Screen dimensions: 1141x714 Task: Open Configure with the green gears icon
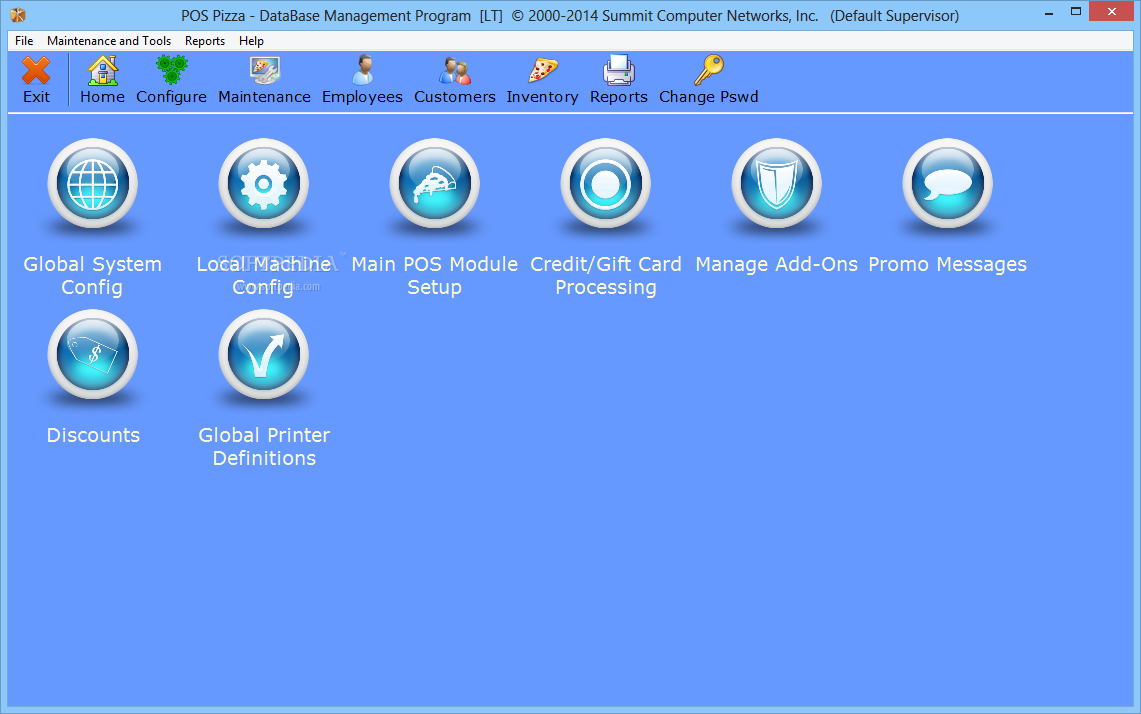click(x=172, y=71)
